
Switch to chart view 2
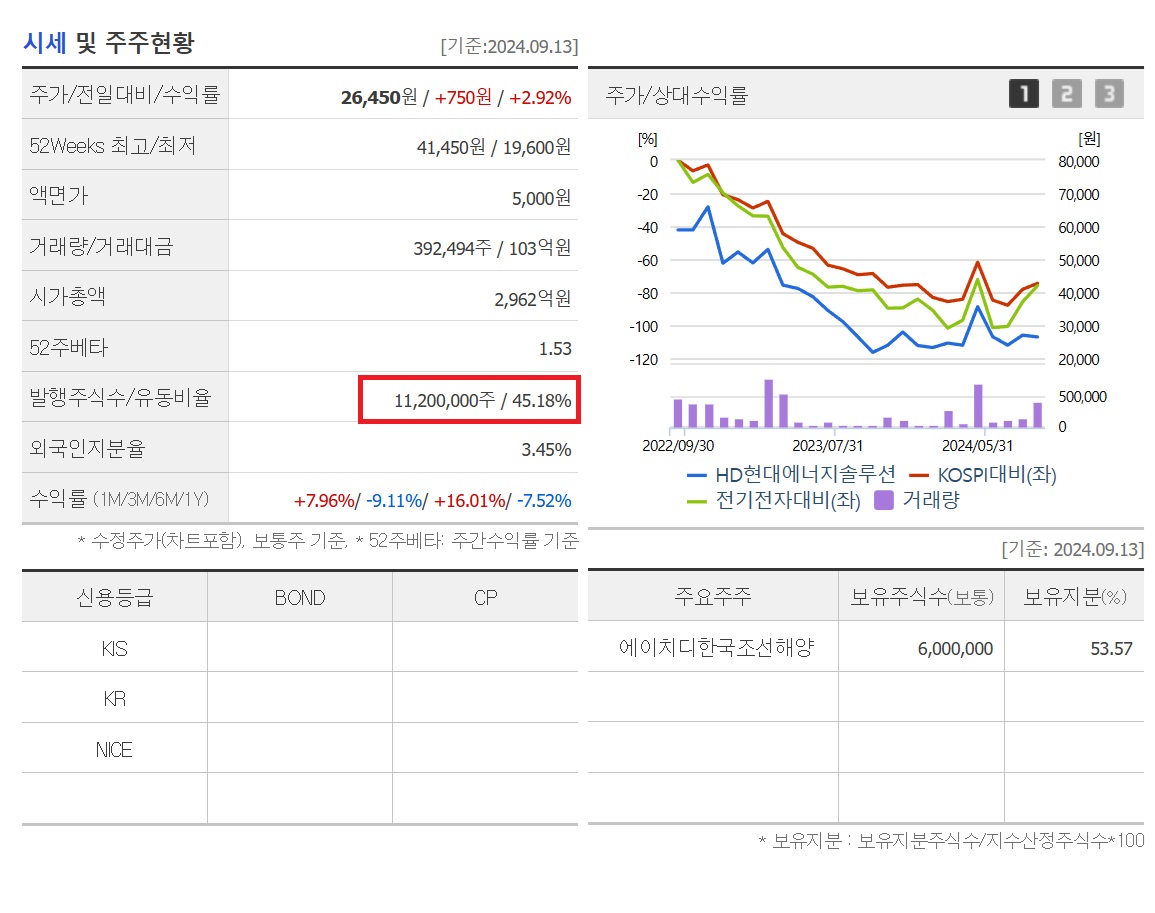pos(1066,94)
